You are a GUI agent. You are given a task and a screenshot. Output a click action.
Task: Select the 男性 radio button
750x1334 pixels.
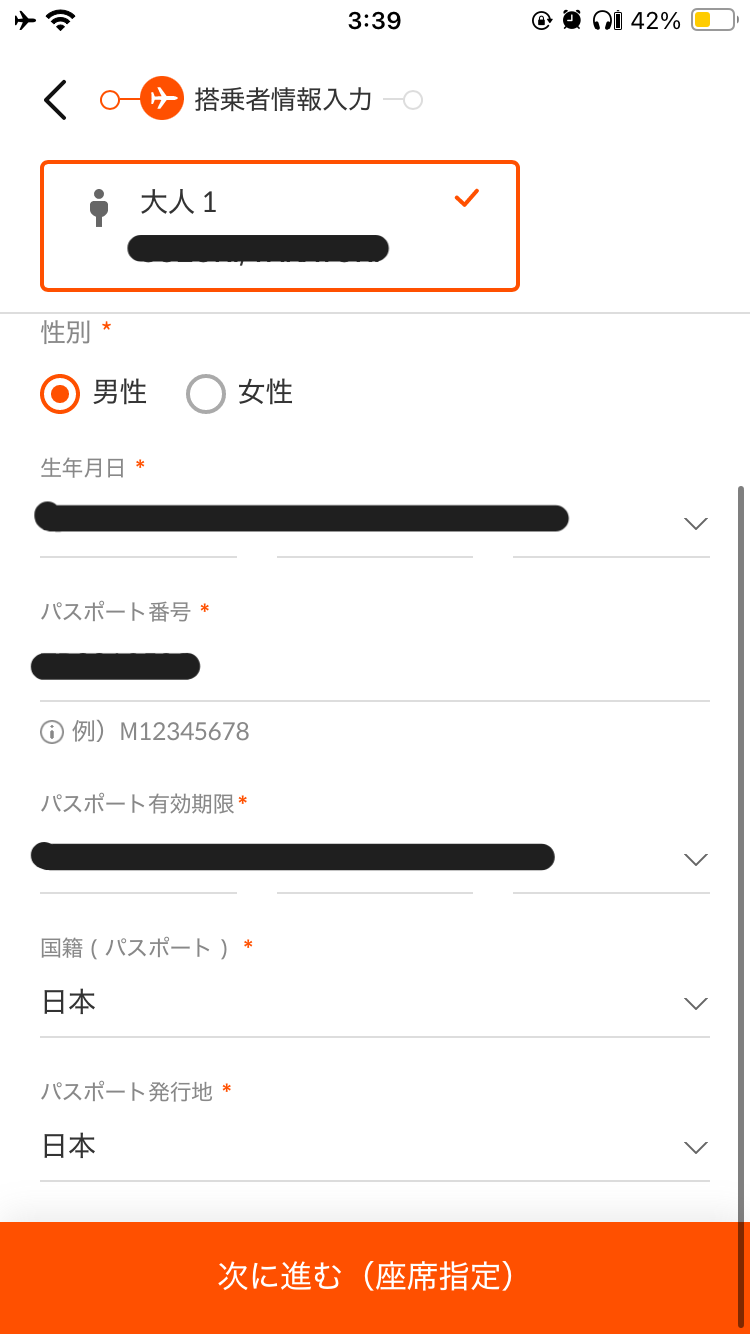pyautogui.click(x=60, y=393)
